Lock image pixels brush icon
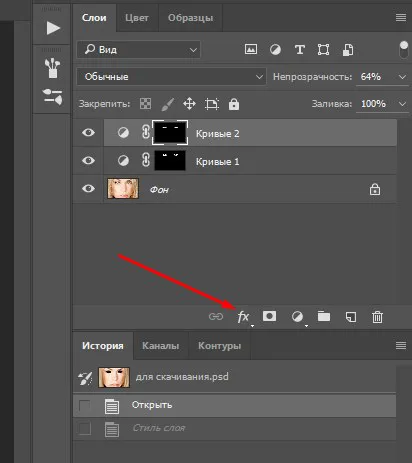 168,104
